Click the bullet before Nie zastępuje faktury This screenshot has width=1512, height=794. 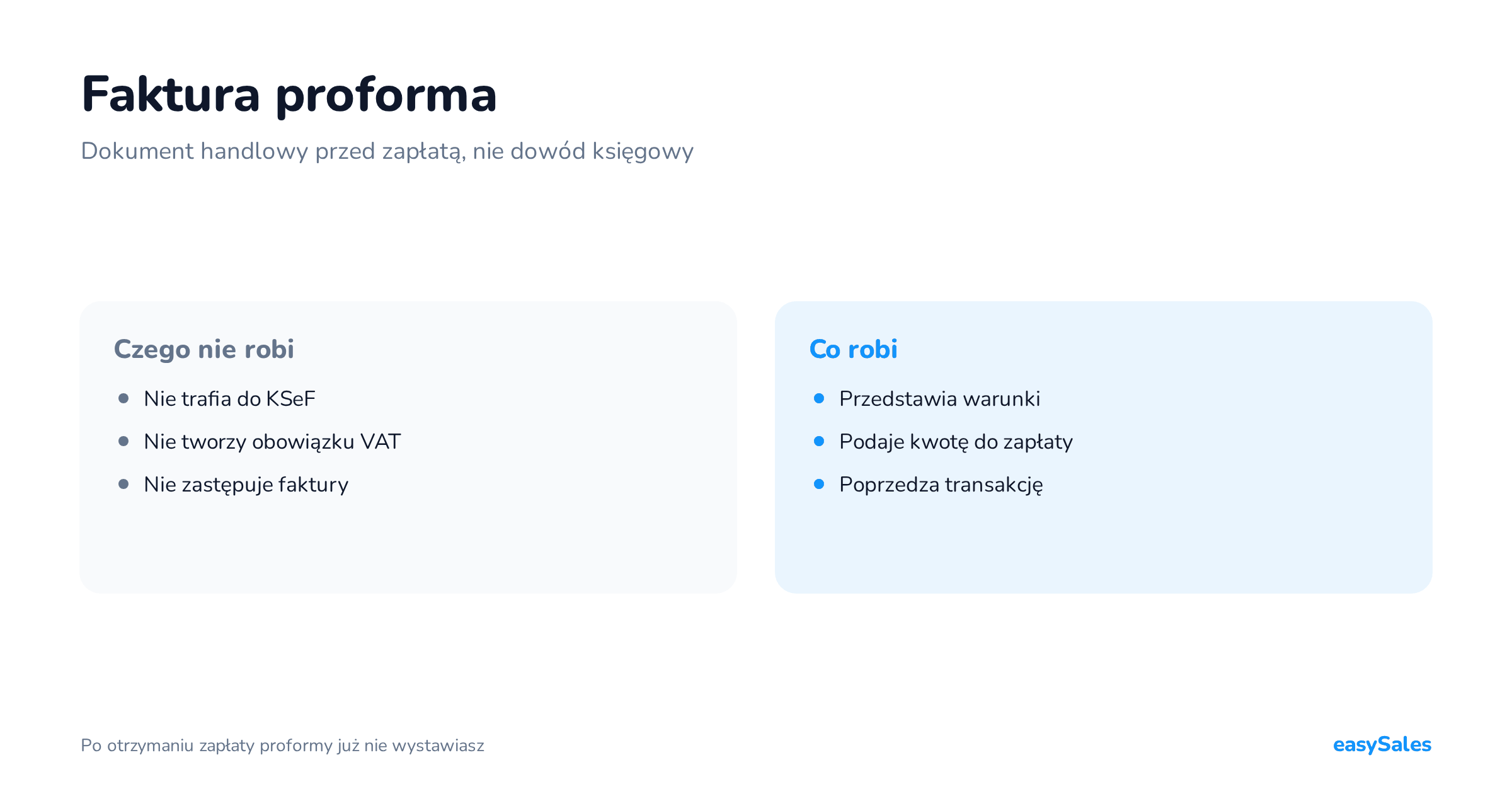[x=123, y=484]
